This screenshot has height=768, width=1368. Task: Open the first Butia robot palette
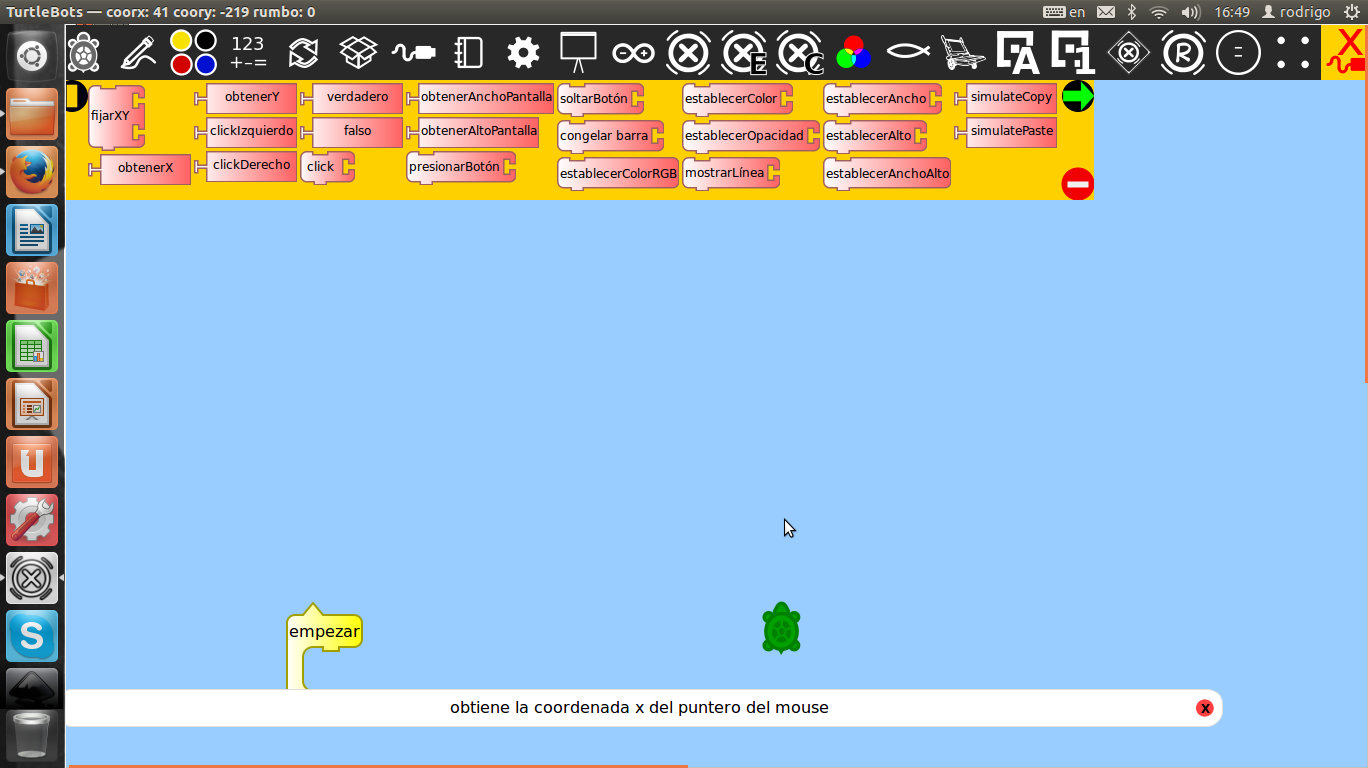pyautogui.click(x=688, y=53)
